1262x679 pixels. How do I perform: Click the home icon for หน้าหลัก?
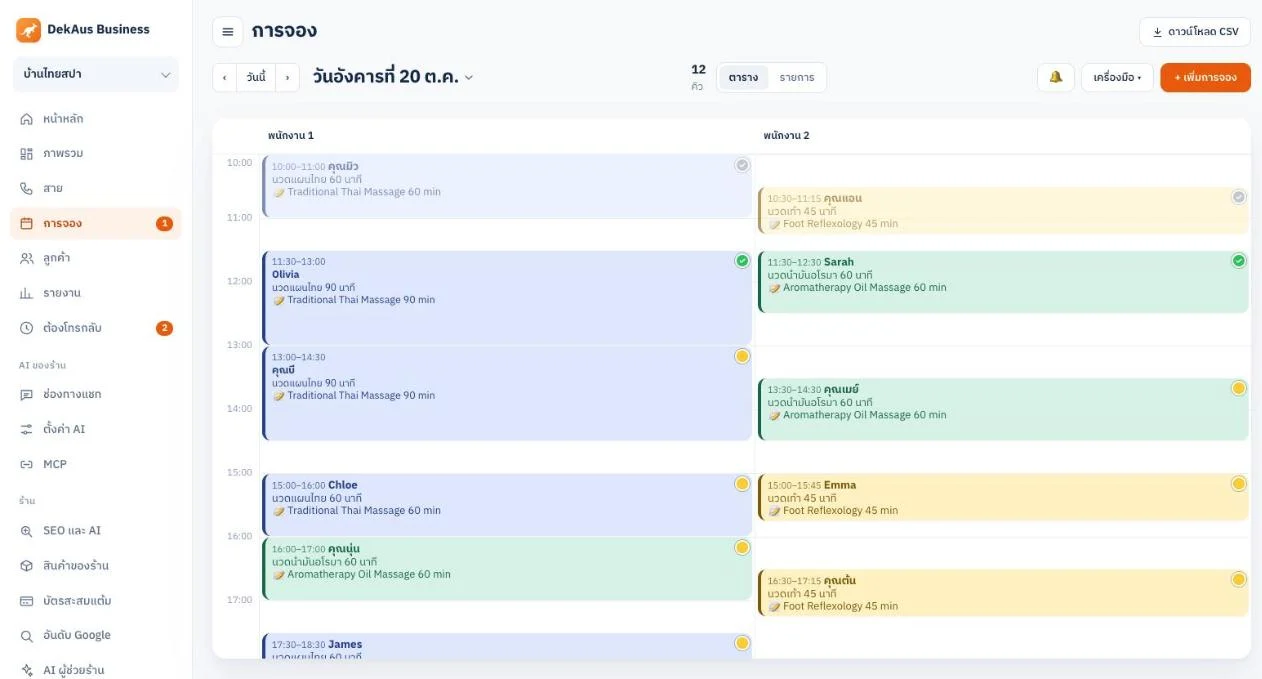(27, 119)
